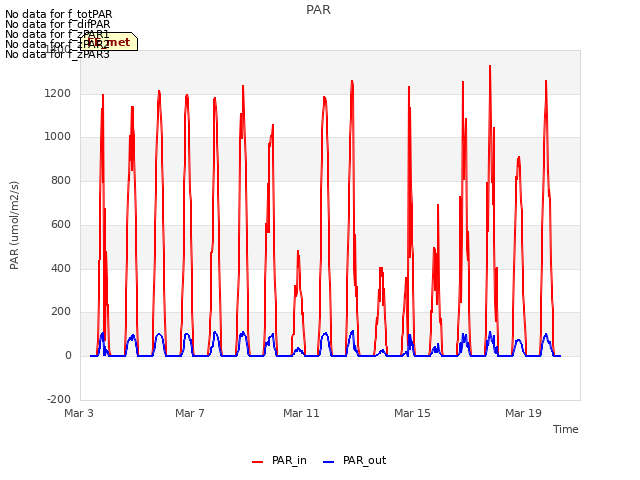Viewport: 640px width, 480px height.
Task: Click the 200 y-axis tick label
Action: [x=61, y=312]
